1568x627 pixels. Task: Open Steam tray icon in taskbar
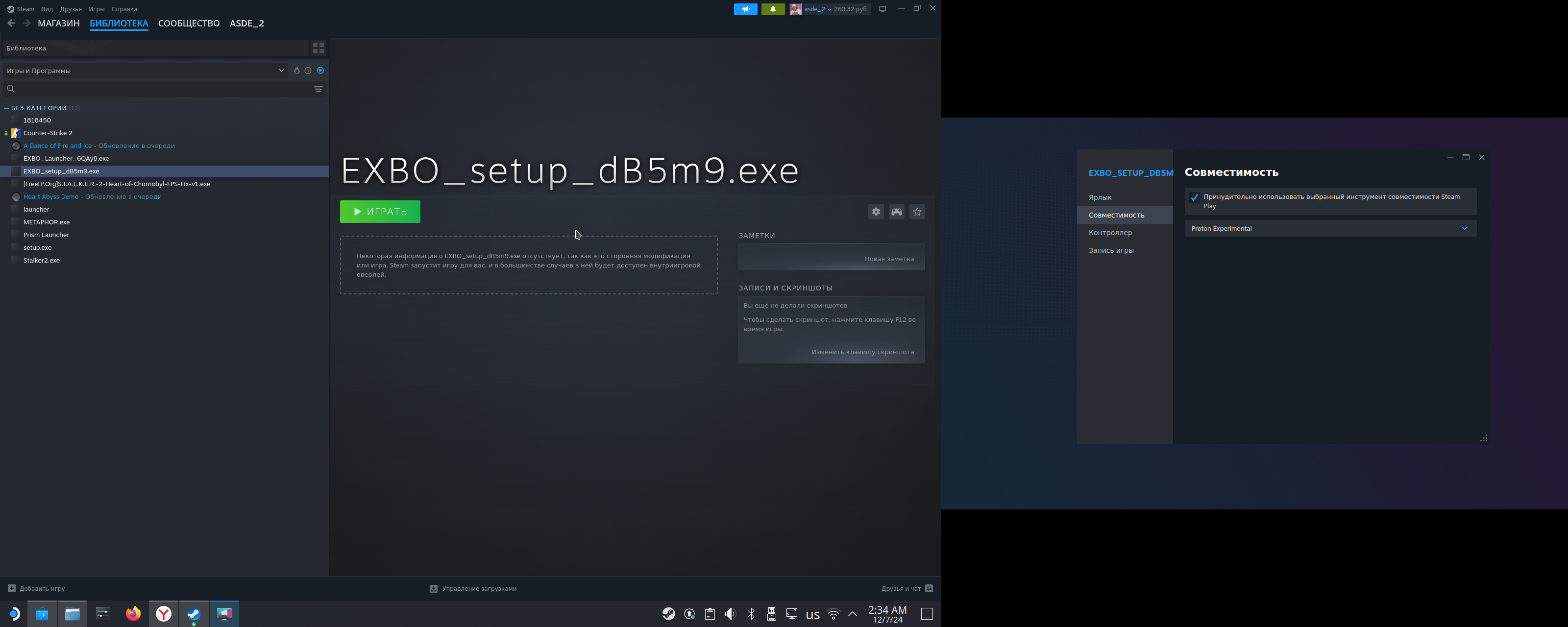pos(668,614)
